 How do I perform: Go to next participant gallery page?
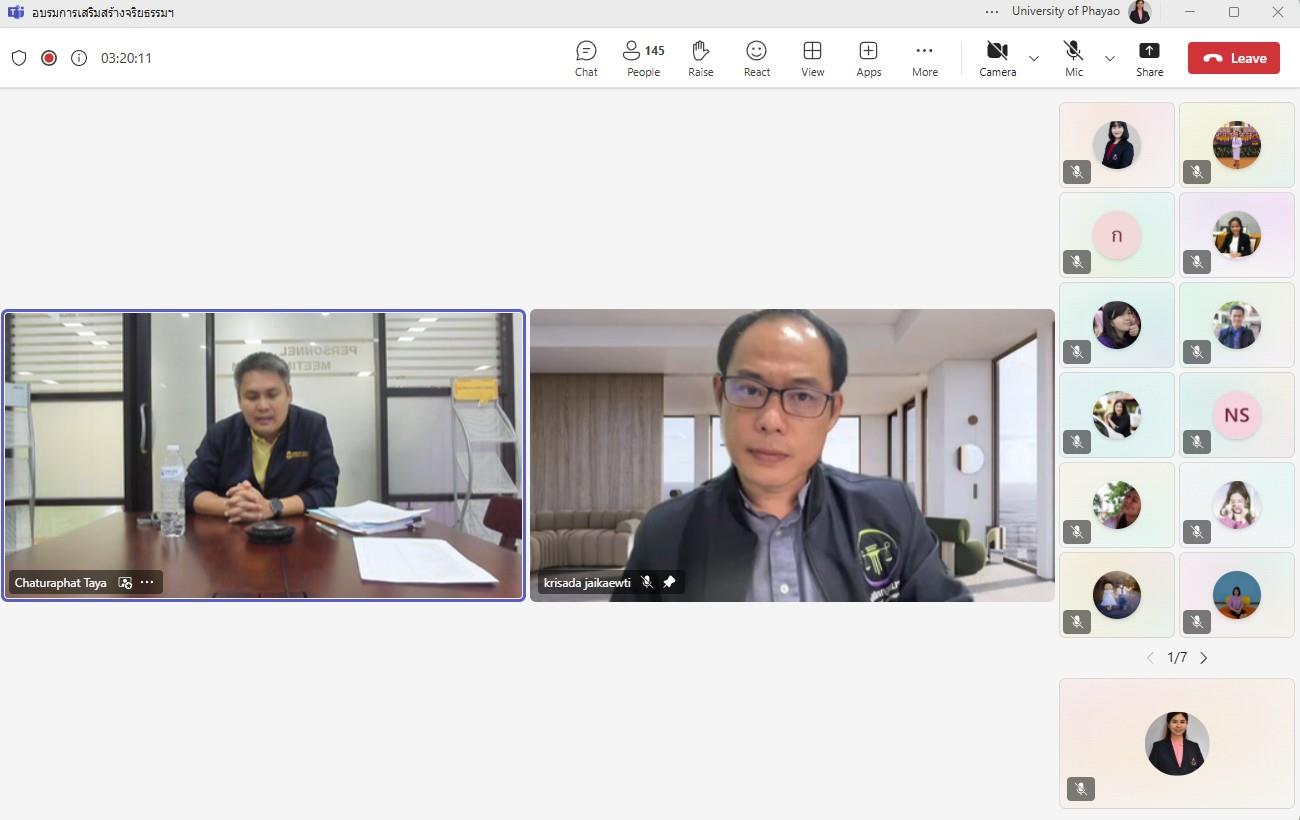(x=1203, y=657)
